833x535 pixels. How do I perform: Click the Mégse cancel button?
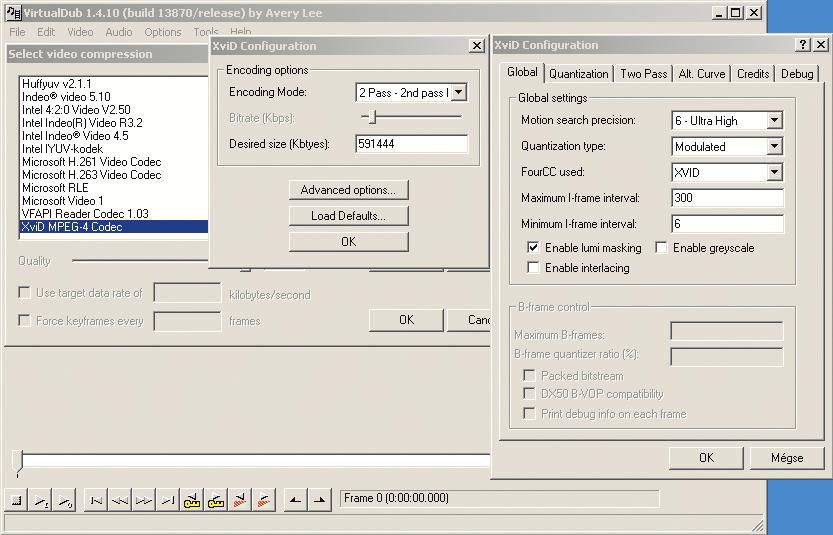coord(787,458)
